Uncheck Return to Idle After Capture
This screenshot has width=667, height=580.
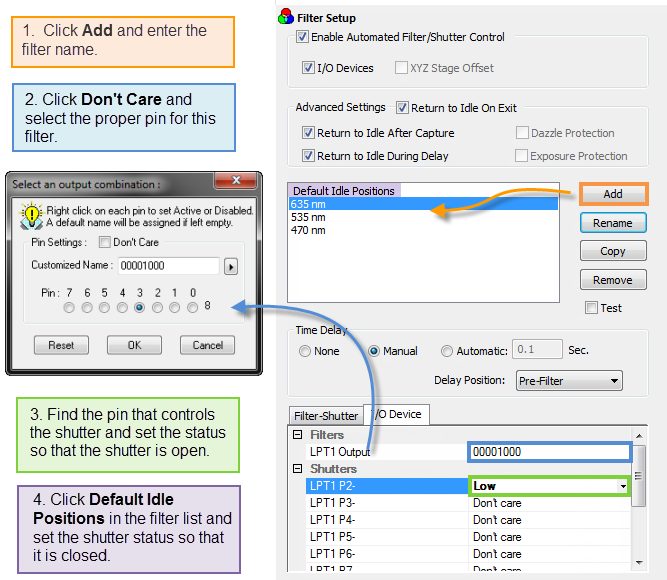click(x=309, y=133)
